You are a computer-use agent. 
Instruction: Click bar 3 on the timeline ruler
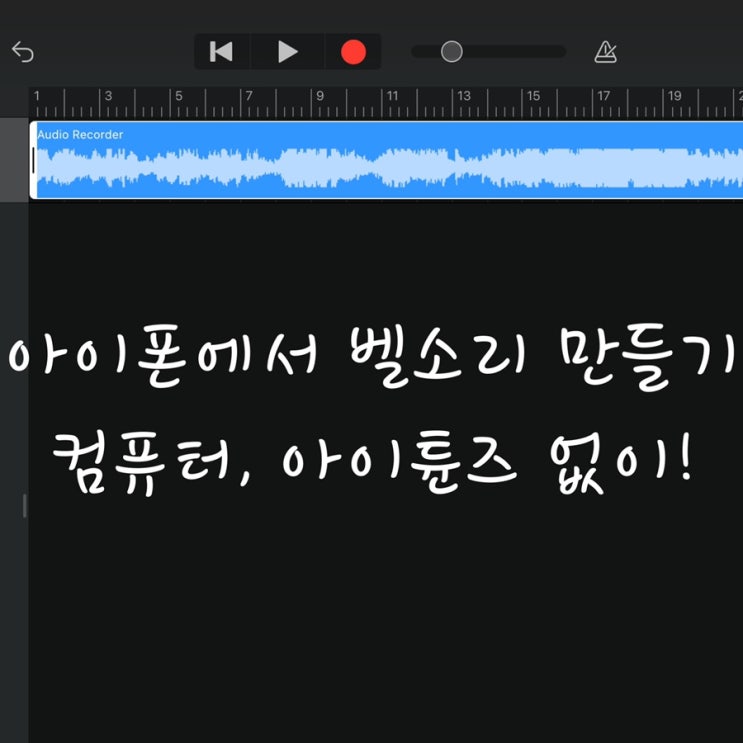pos(109,96)
